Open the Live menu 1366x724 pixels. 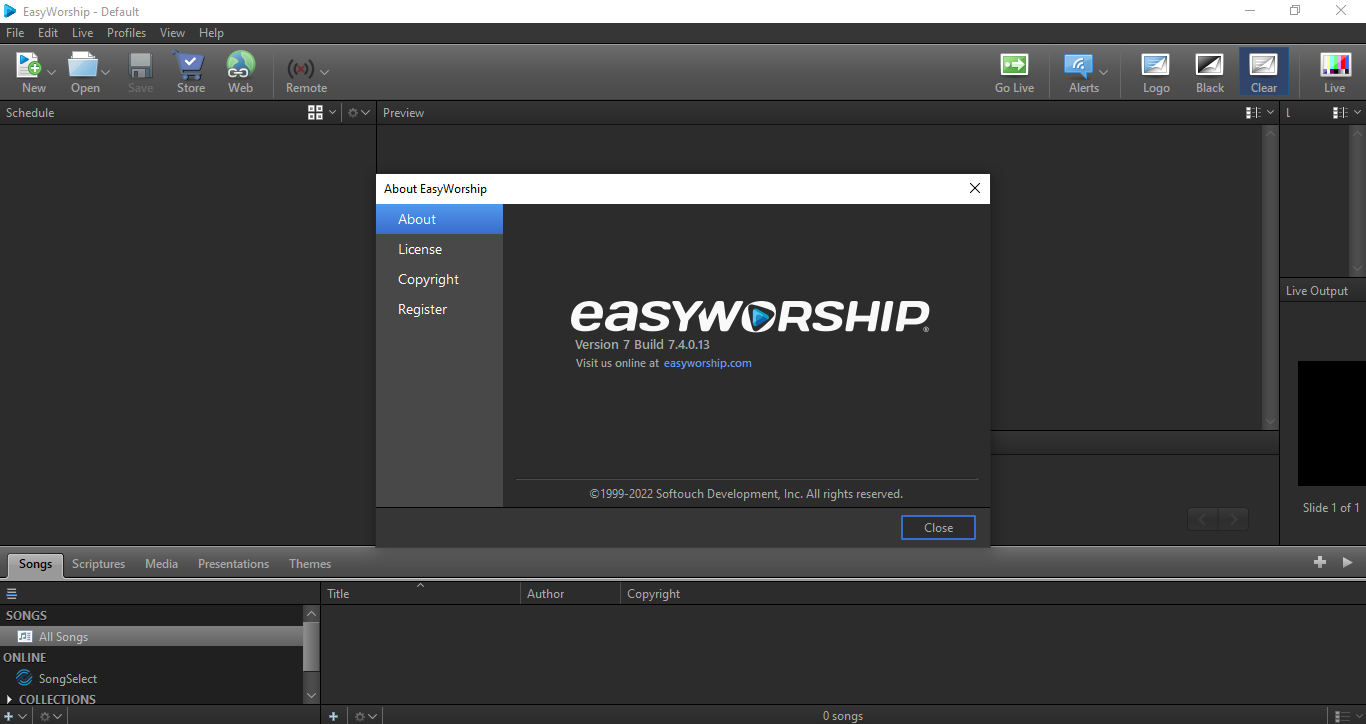(x=82, y=33)
